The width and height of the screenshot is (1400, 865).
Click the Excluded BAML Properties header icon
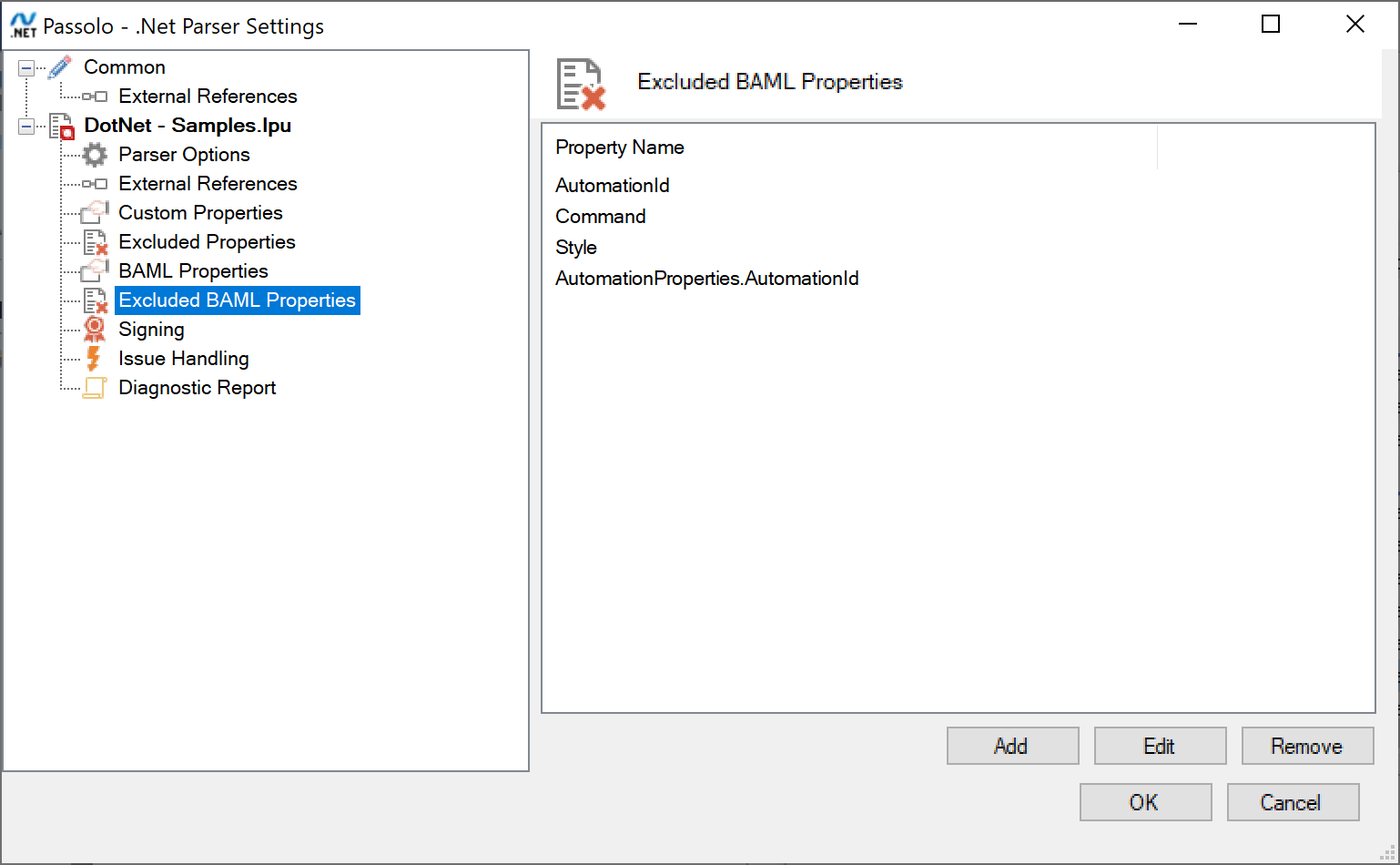pos(580,82)
